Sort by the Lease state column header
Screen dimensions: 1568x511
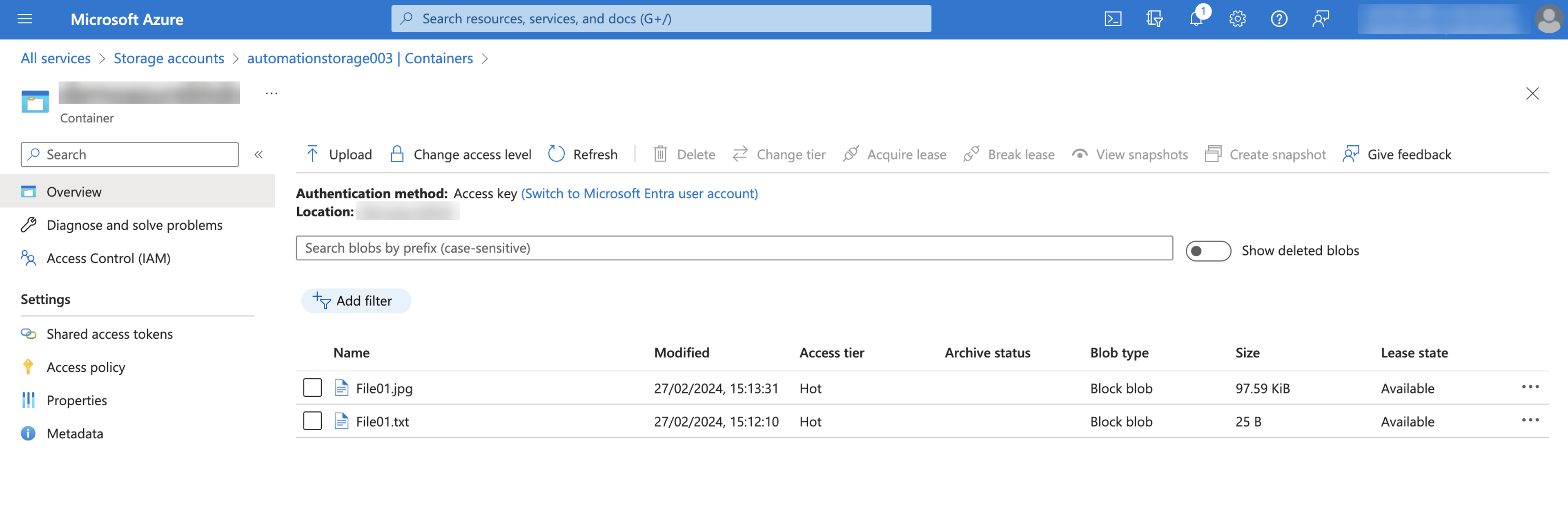point(1414,353)
